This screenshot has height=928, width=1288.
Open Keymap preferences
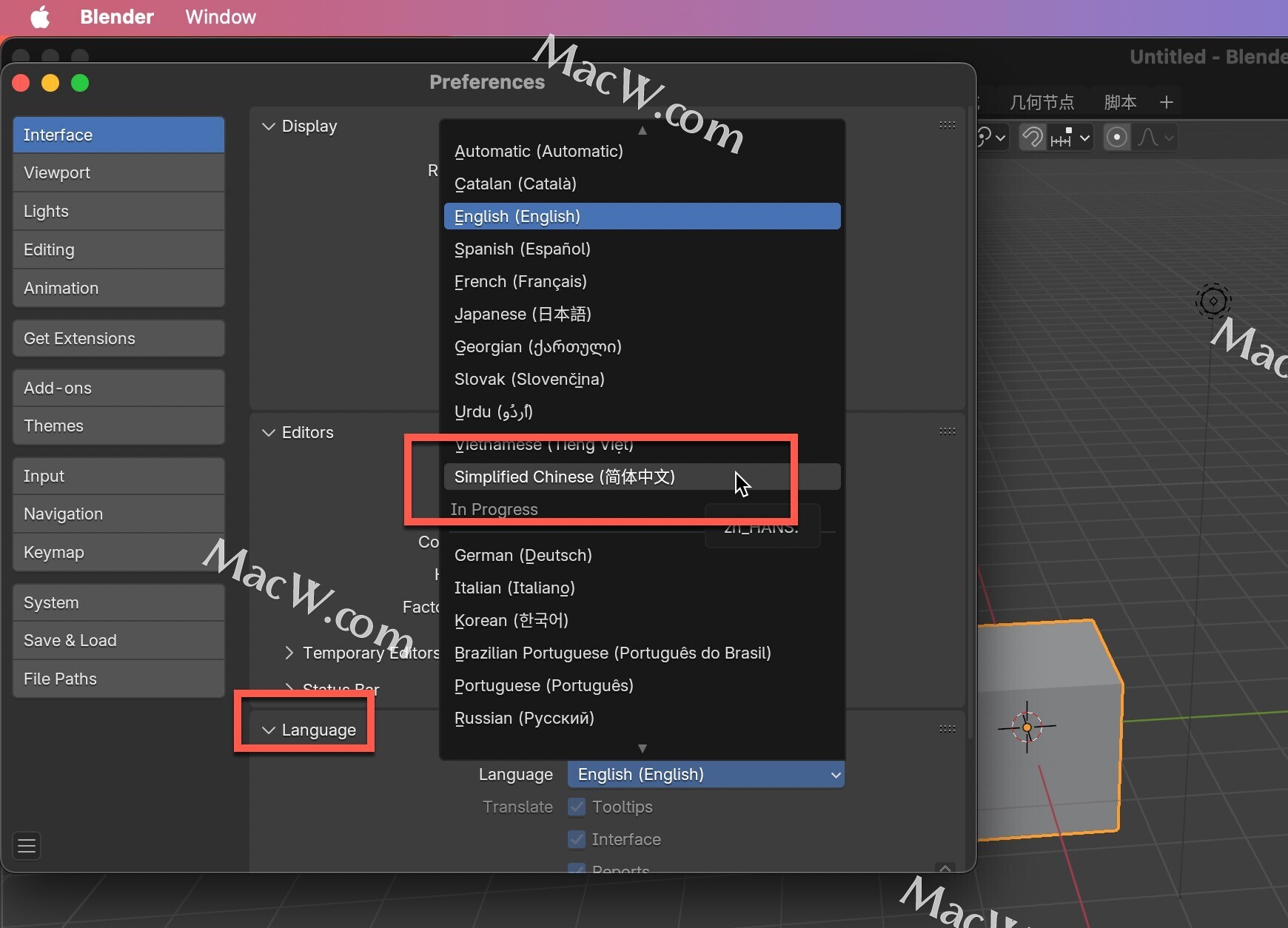[x=118, y=552]
